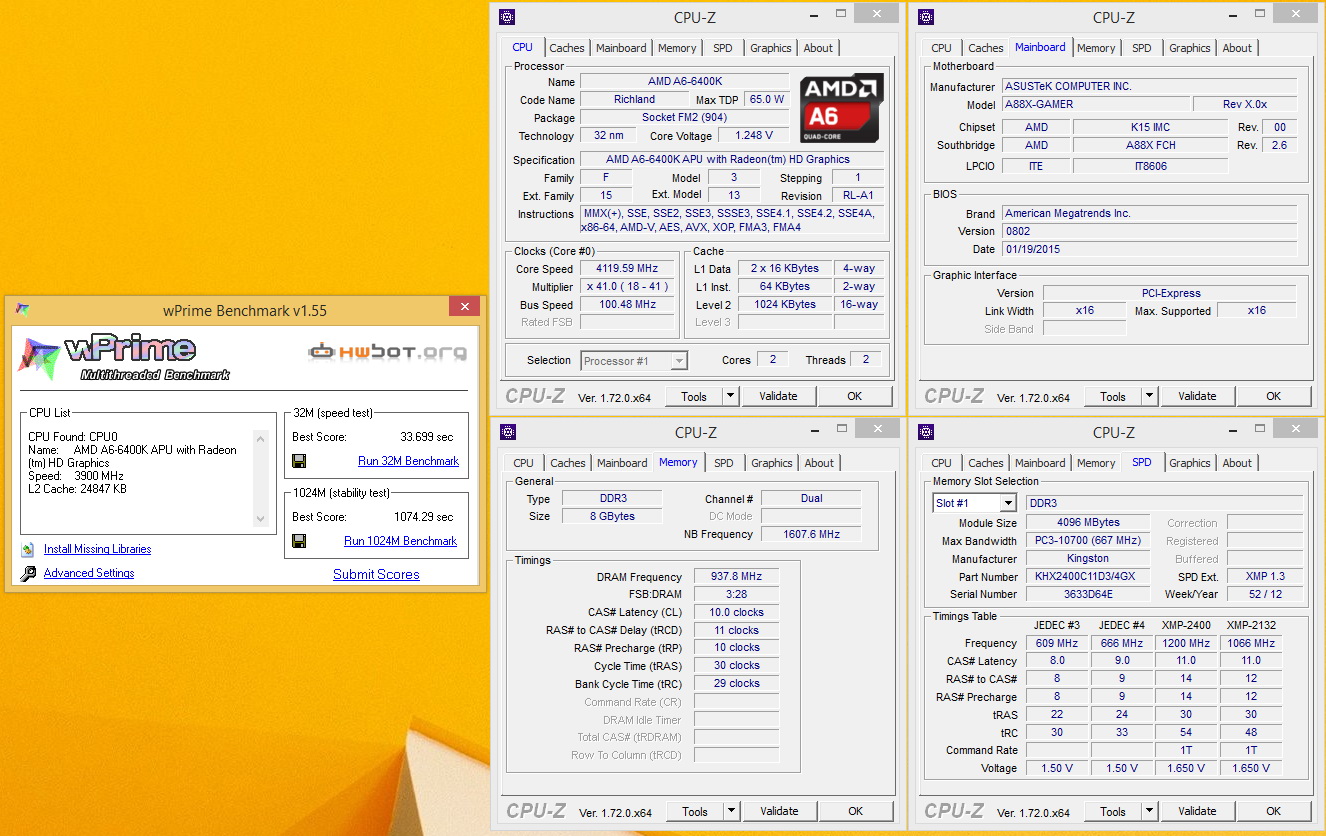Open Mainboard tab in Memory window

point(622,463)
